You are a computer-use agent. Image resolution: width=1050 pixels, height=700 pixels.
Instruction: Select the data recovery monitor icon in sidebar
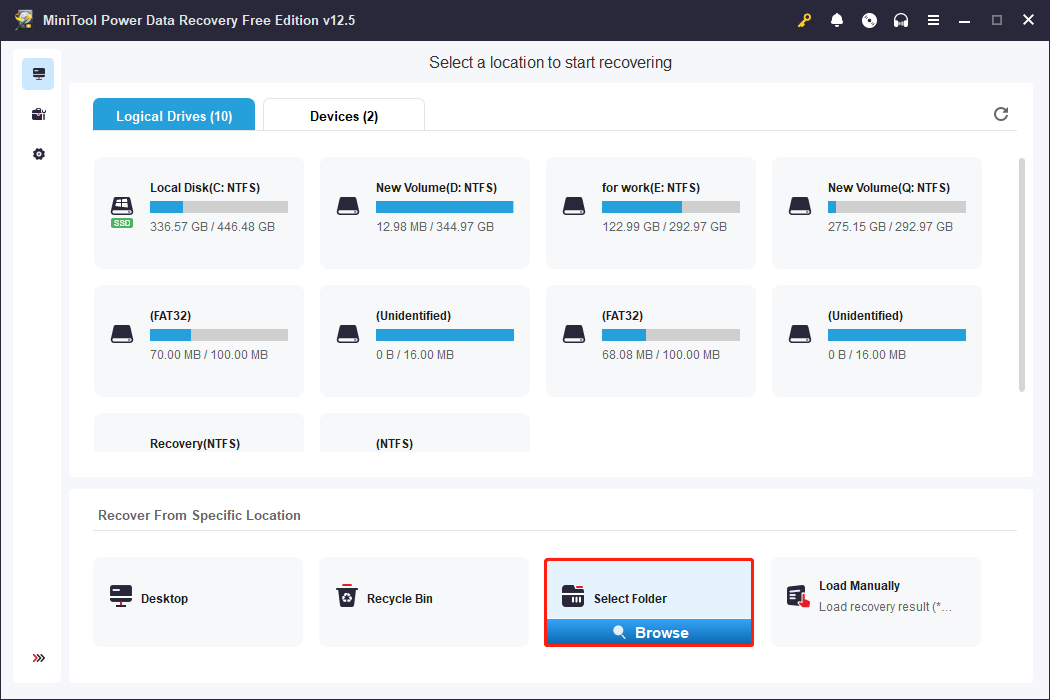coord(38,73)
